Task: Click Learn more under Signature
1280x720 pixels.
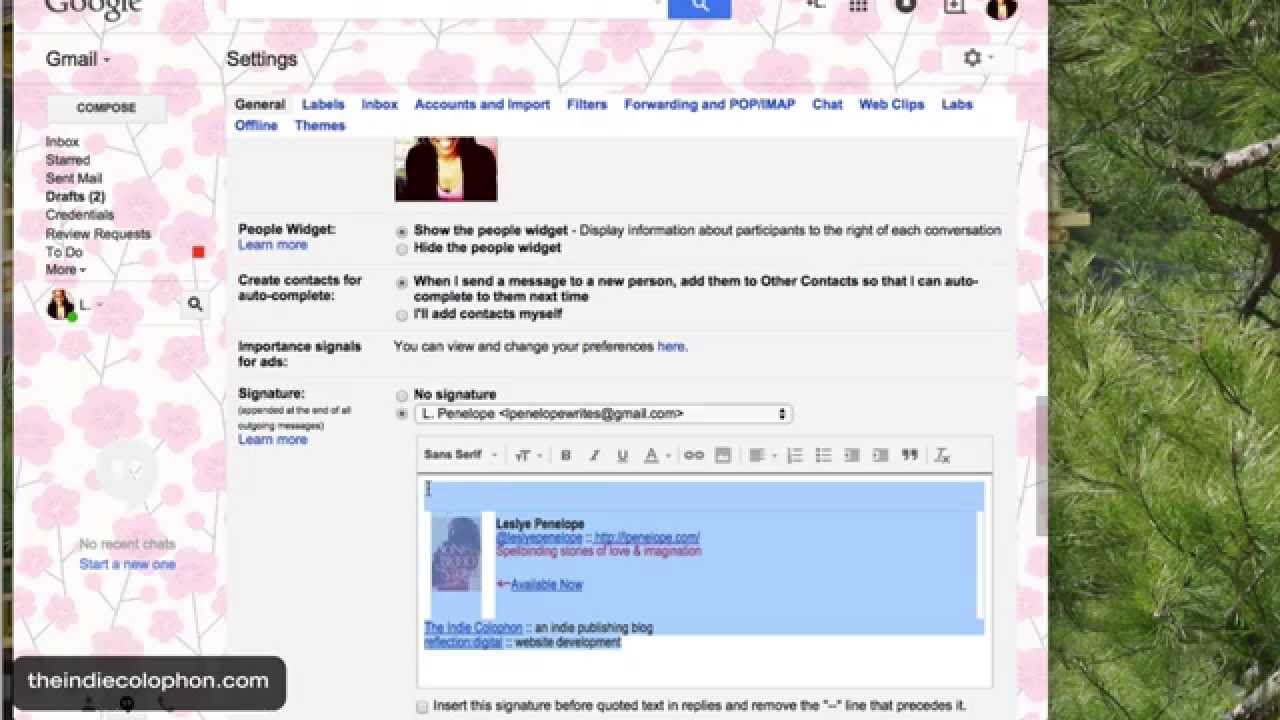Action: [x=272, y=439]
